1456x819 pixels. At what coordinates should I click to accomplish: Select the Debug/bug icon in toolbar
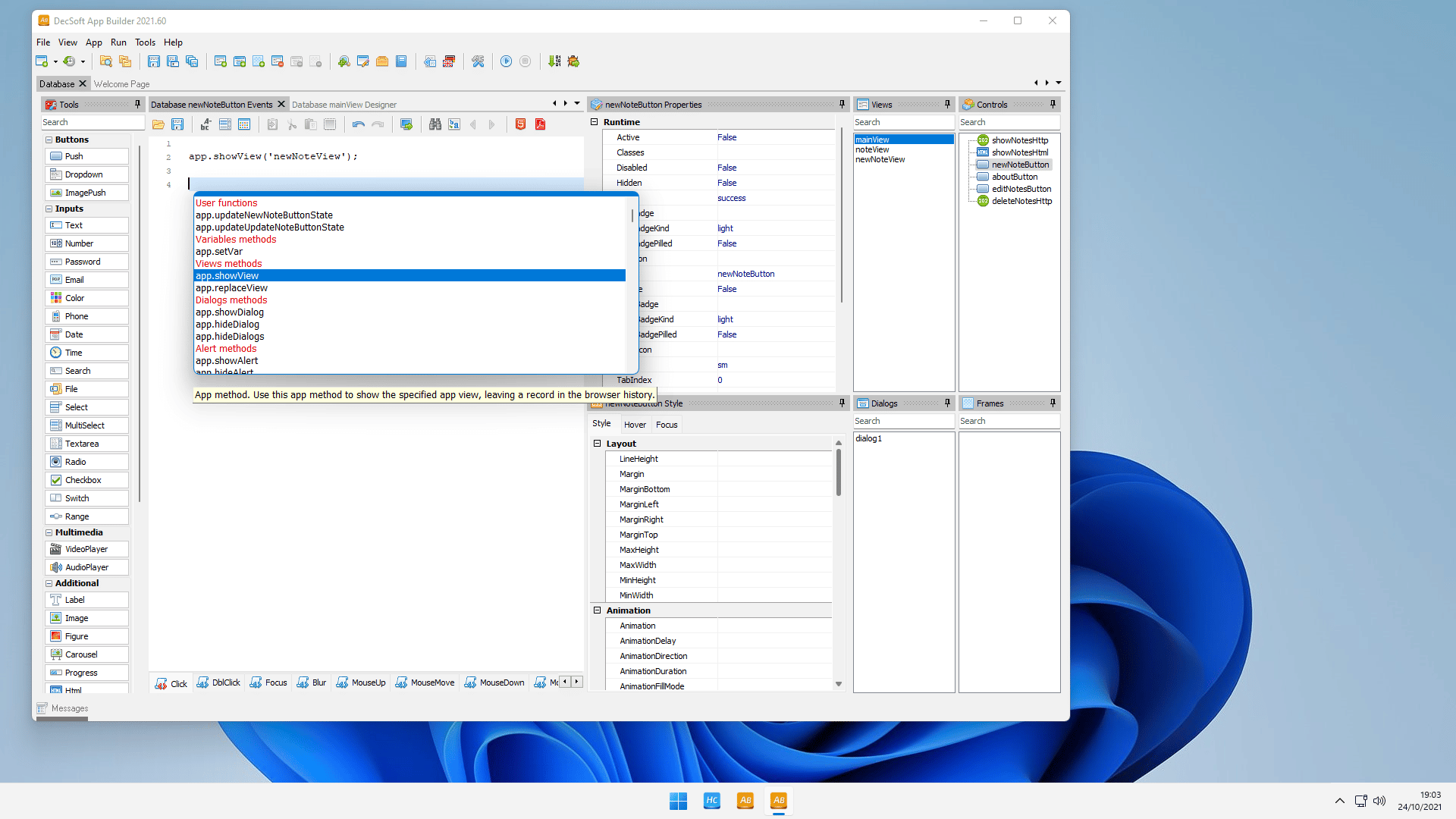point(573,62)
